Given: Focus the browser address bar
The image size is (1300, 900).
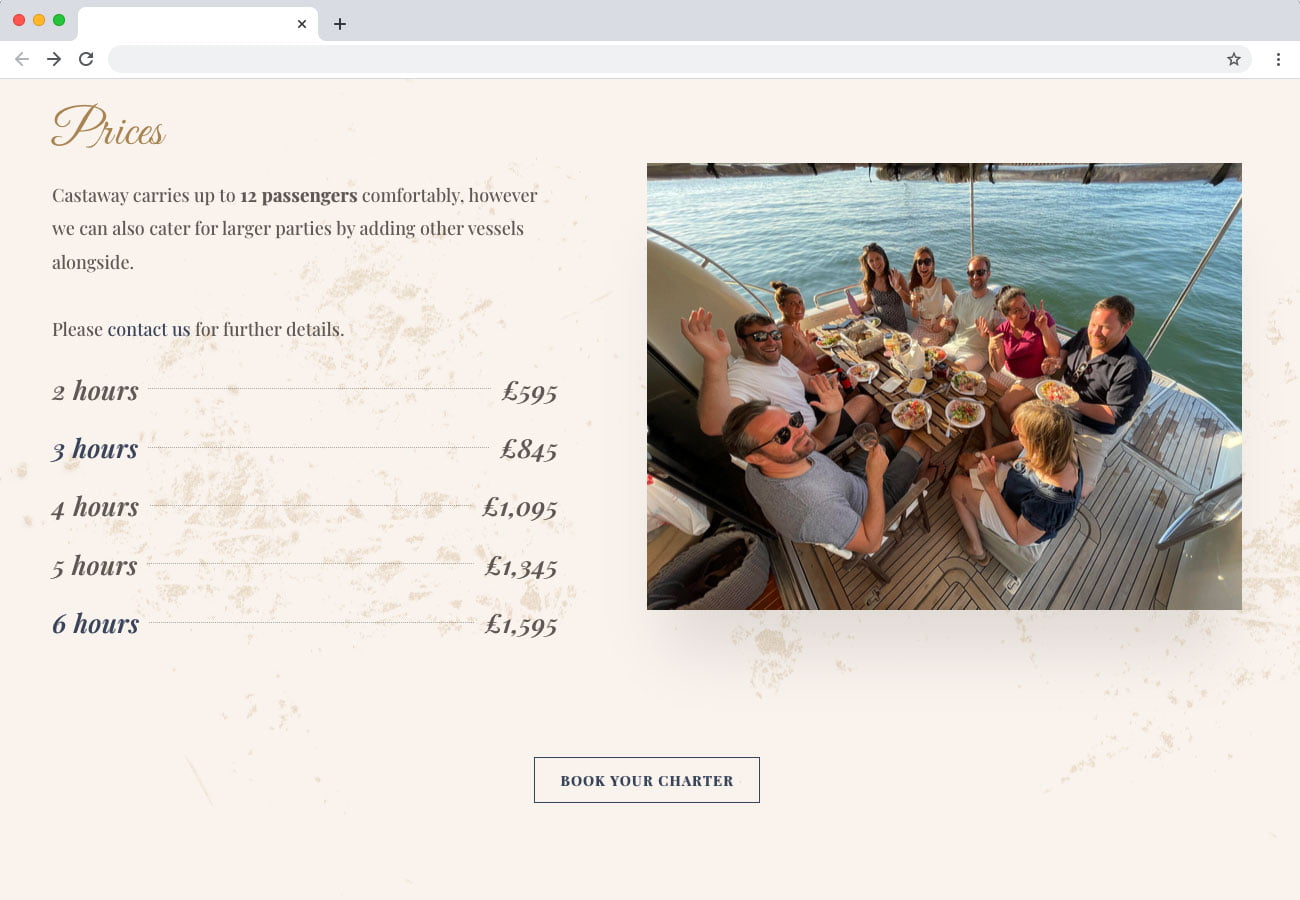Looking at the screenshot, I should tap(660, 59).
